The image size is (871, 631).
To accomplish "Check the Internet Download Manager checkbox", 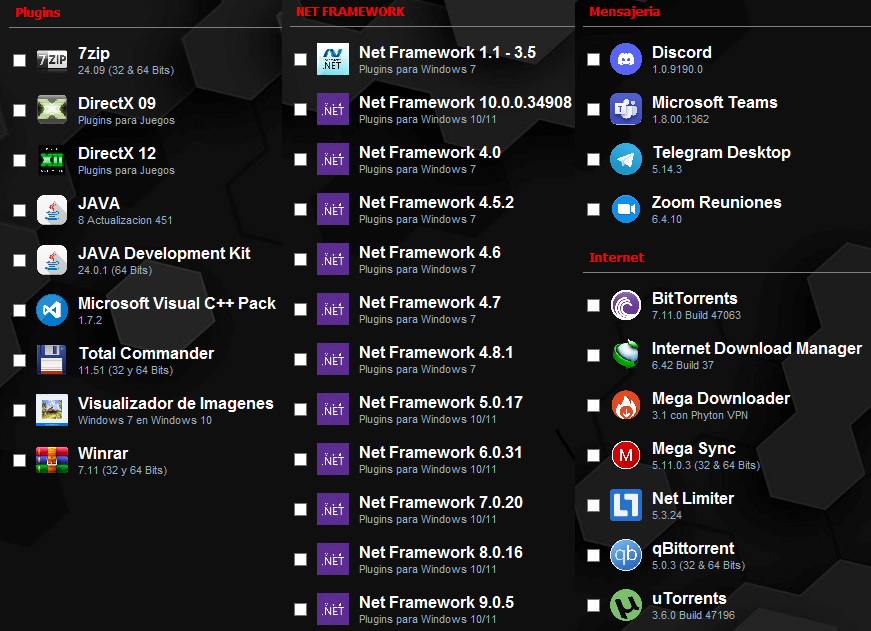I will click(x=593, y=355).
